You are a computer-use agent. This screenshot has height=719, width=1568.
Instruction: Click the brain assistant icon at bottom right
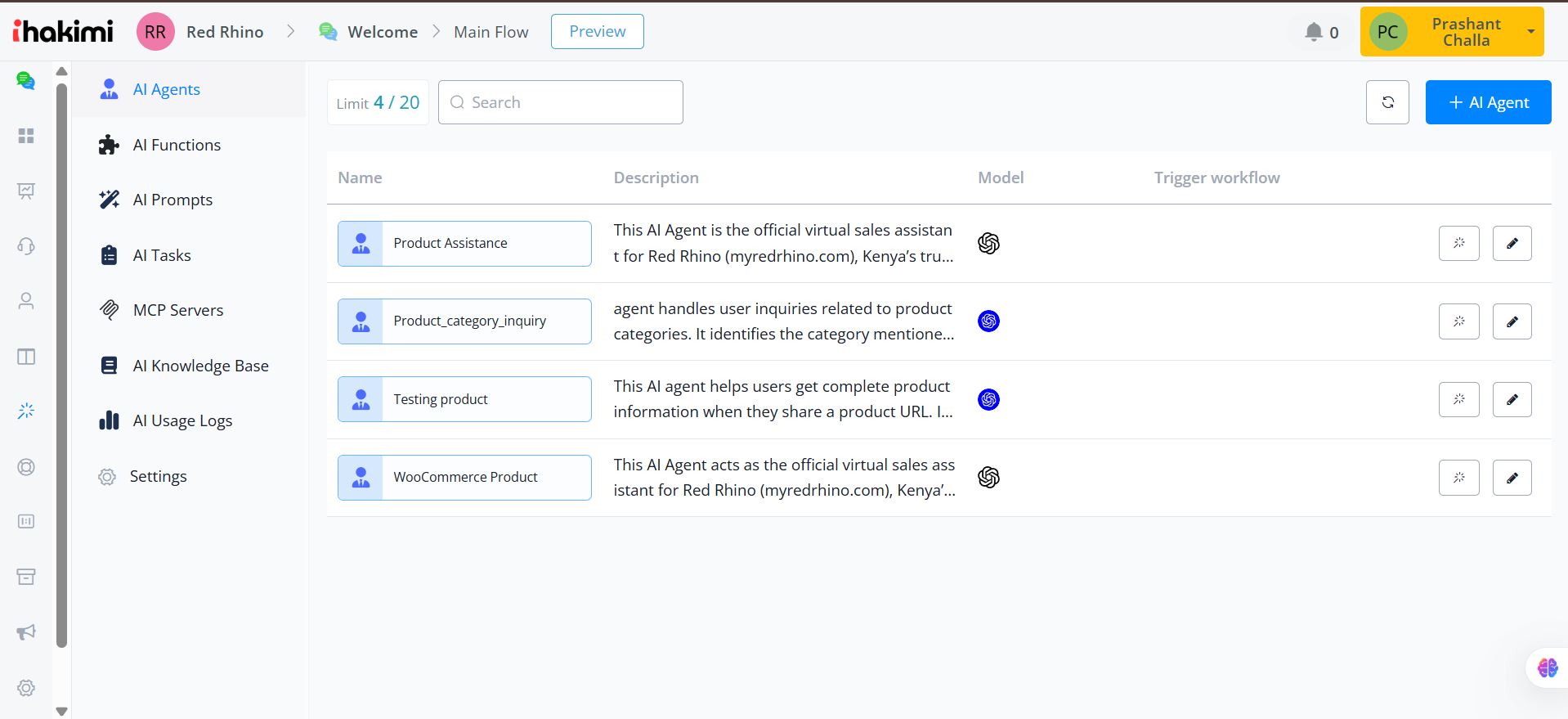pos(1547,667)
